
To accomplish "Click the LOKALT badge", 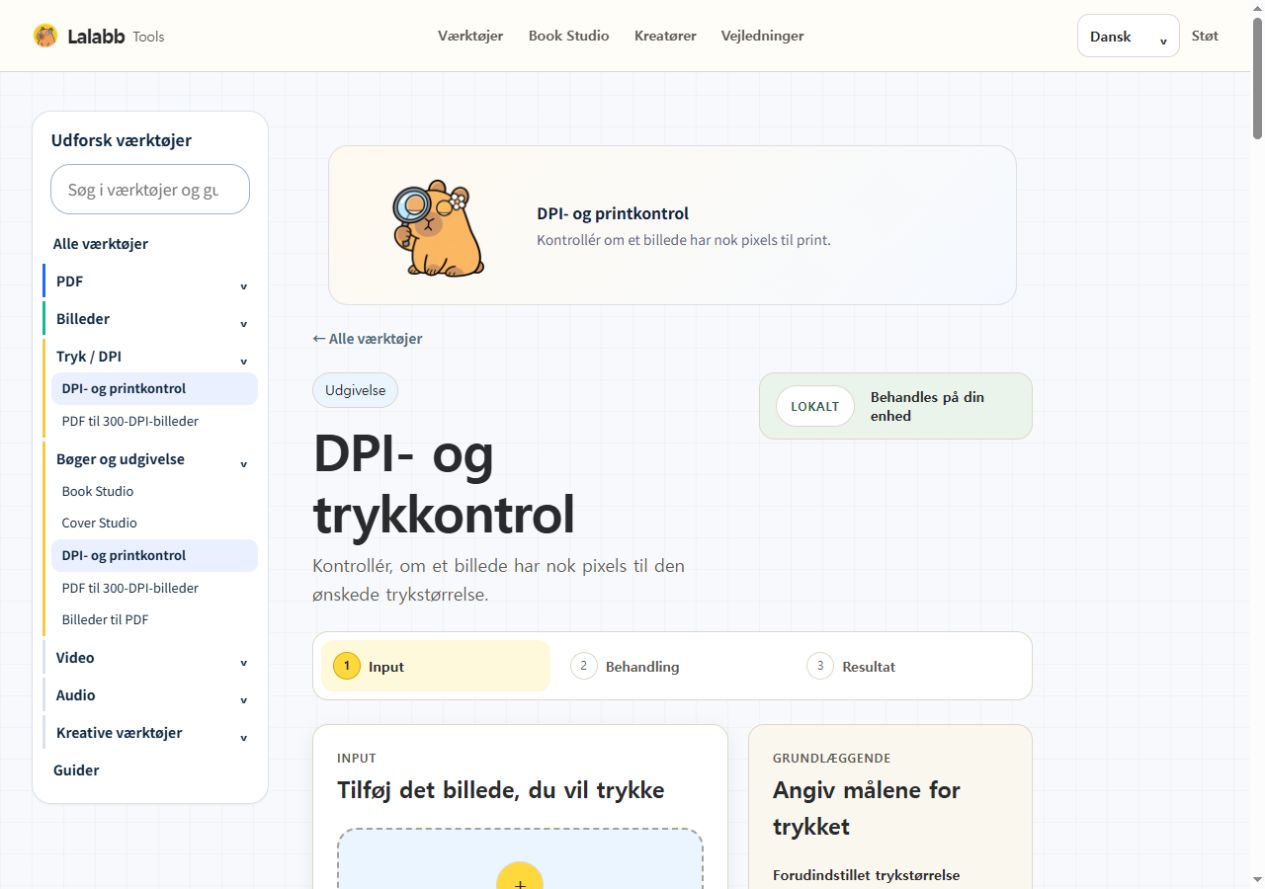I will [x=815, y=406].
